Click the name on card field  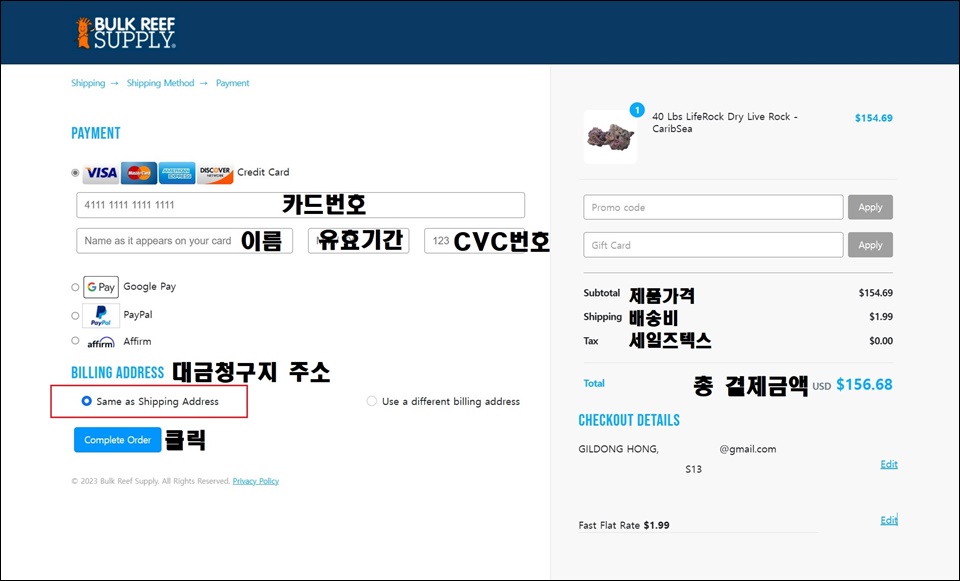pos(184,241)
